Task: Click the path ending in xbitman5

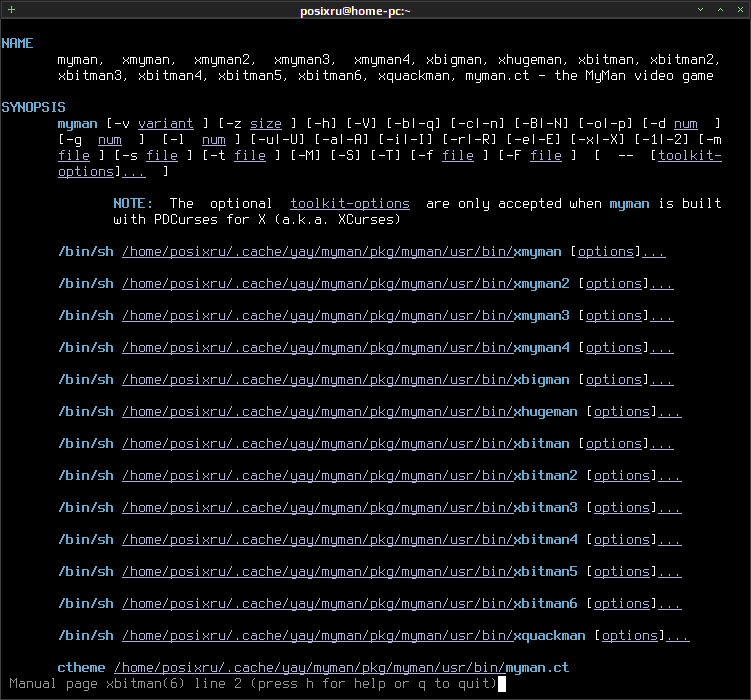Action: (x=350, y=572)
